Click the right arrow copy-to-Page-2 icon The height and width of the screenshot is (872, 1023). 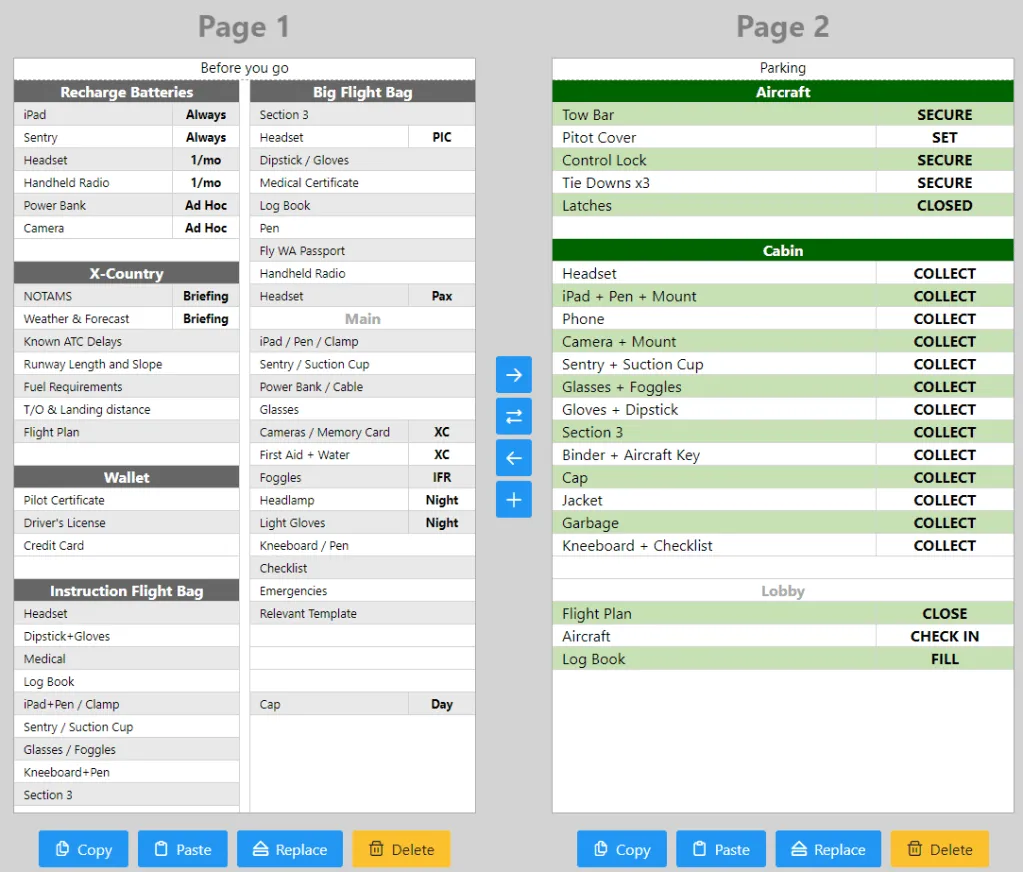coord(513,375)
